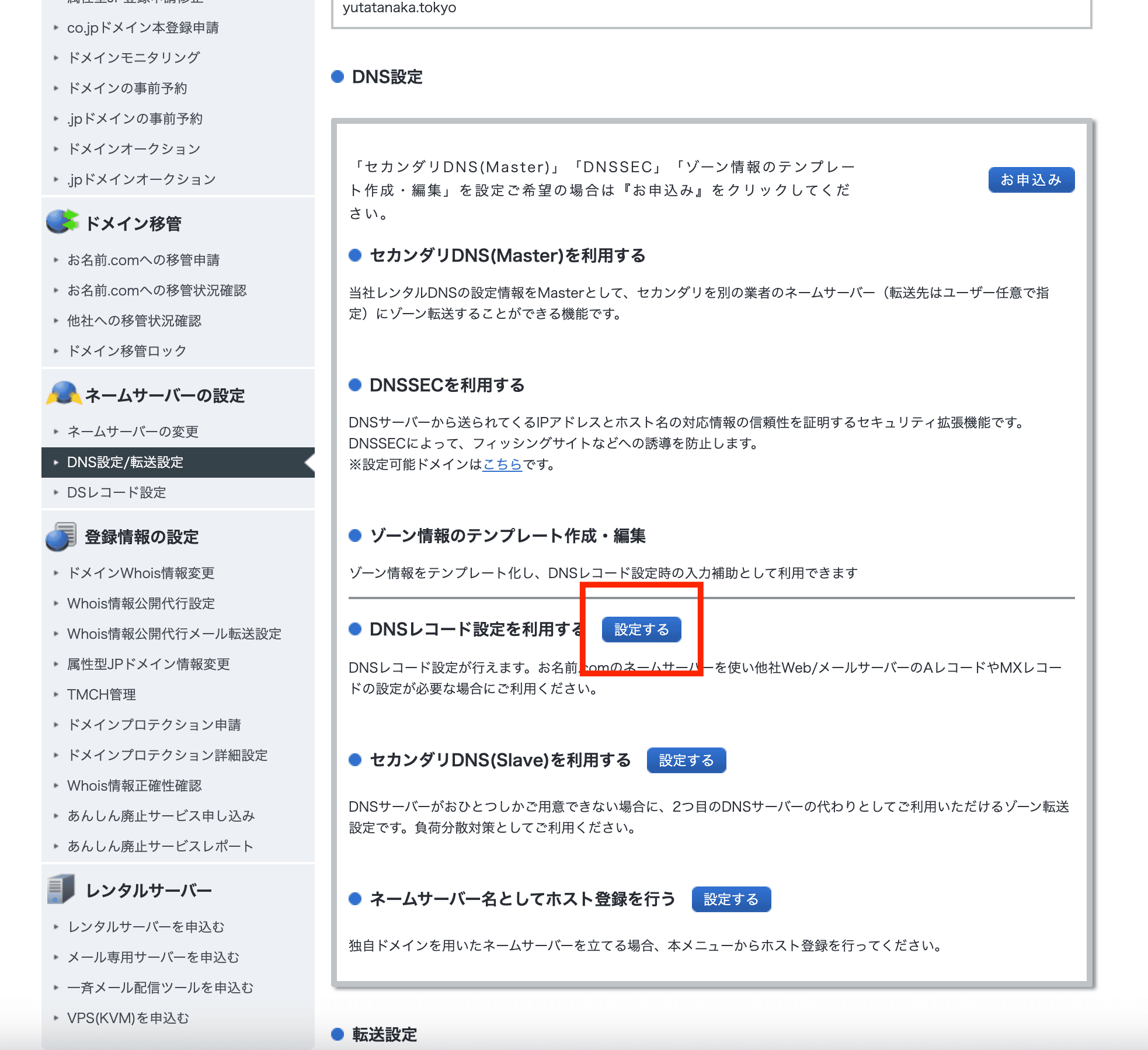Open お名前.comへの移管状況確認 link
Viewport: 1148px width, 1050px height.
[157, 290]
